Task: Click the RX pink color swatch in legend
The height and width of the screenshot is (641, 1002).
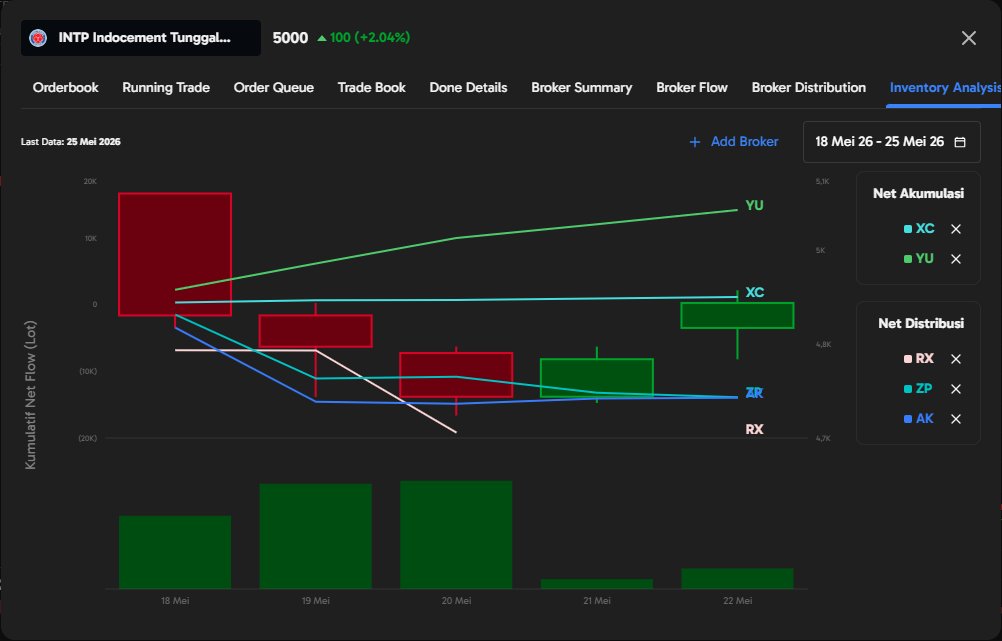Action: pos(907,359)
